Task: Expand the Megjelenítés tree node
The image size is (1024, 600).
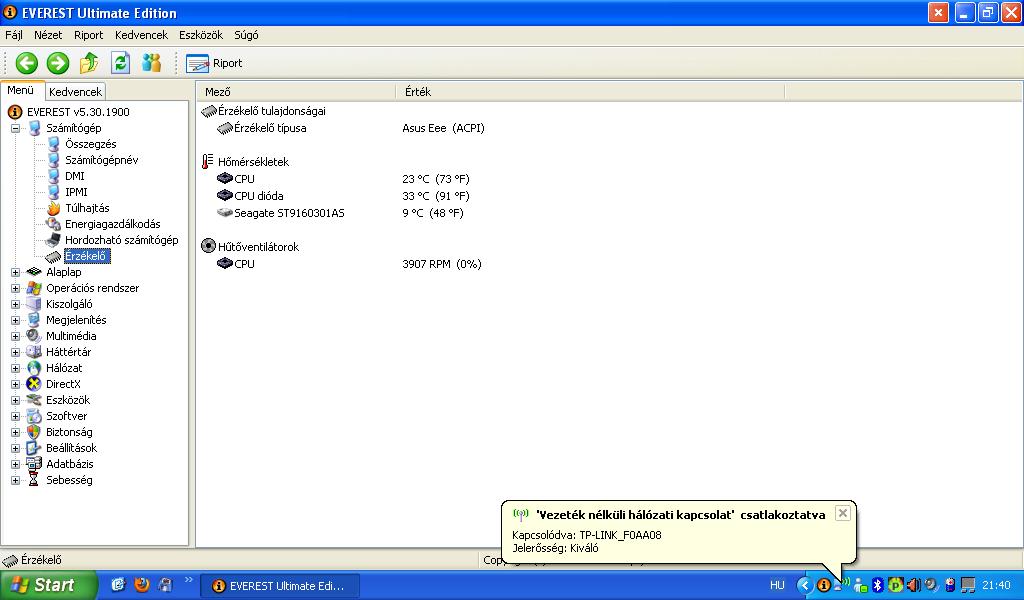Action: [16, 320]
